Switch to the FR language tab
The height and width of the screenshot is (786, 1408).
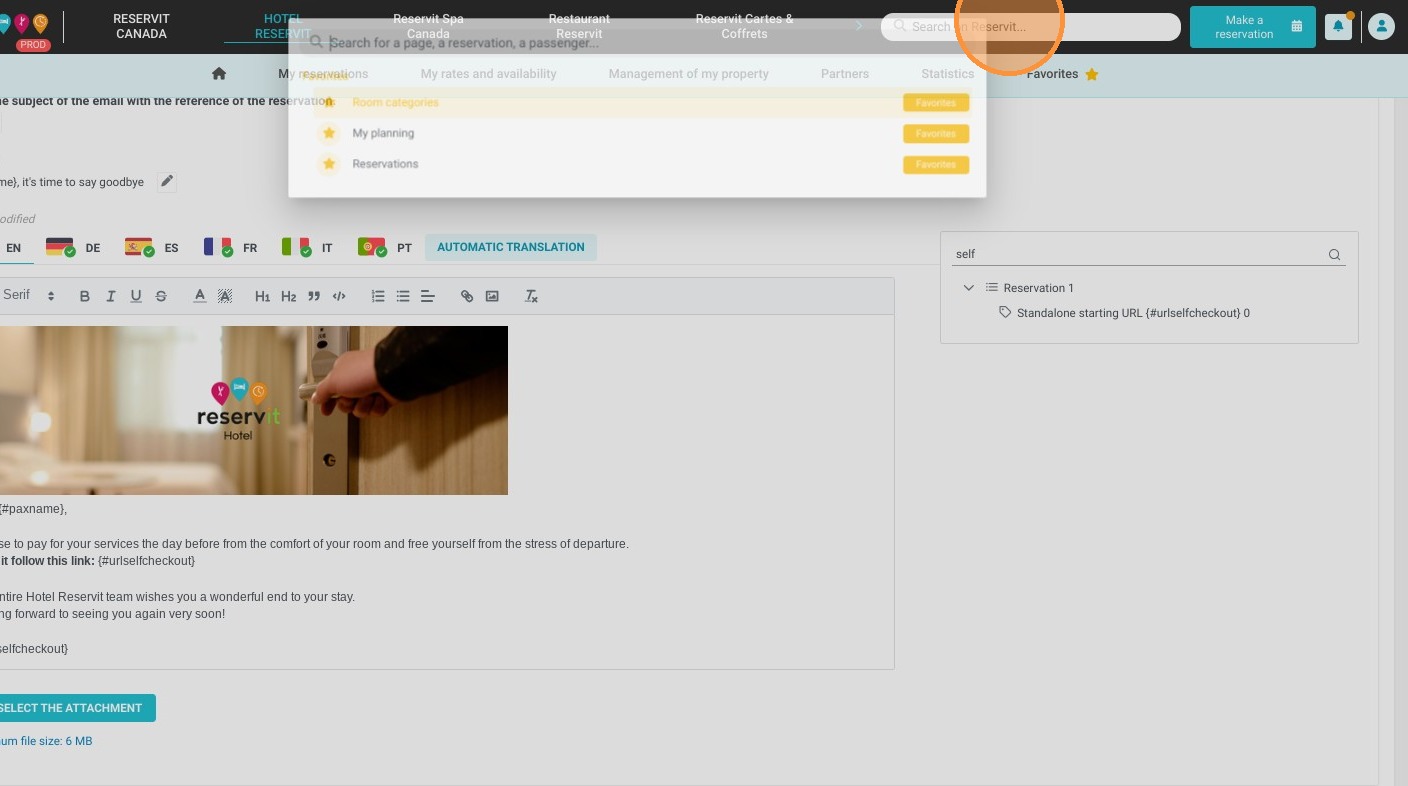click(x=231, y=248)
